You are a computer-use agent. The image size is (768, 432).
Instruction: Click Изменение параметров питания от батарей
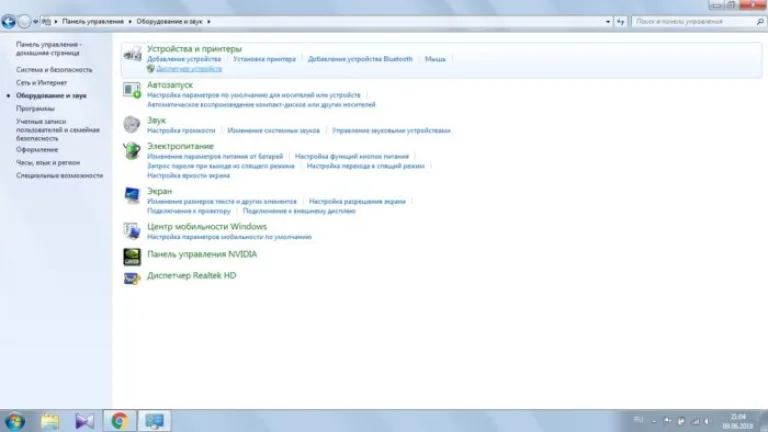(215, 157)
